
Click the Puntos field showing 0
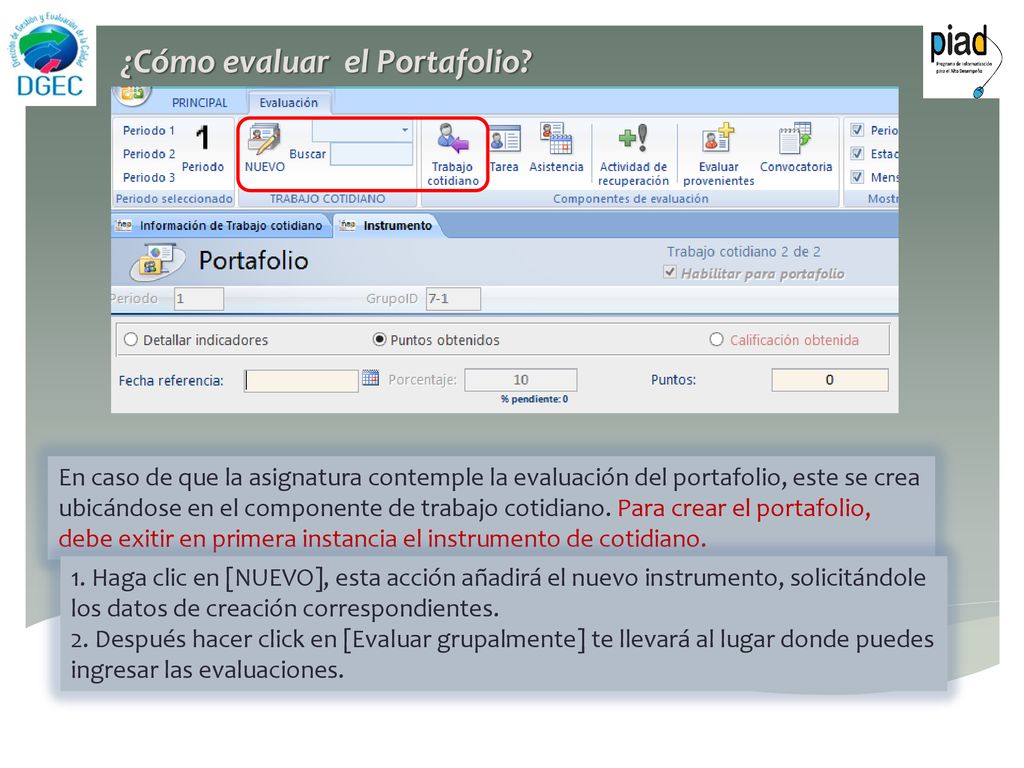(x=829, y=379)
